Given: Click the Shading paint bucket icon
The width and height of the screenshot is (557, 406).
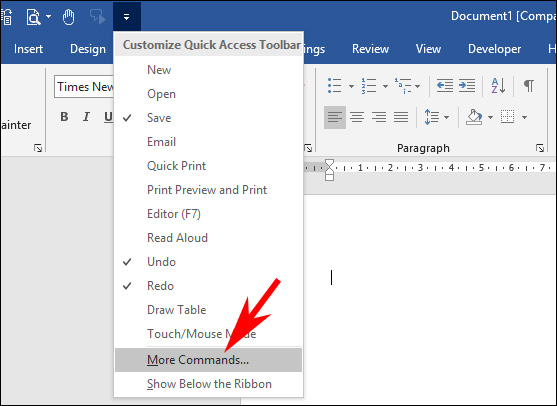Looking at the screenshot, I should pos(474,117).
